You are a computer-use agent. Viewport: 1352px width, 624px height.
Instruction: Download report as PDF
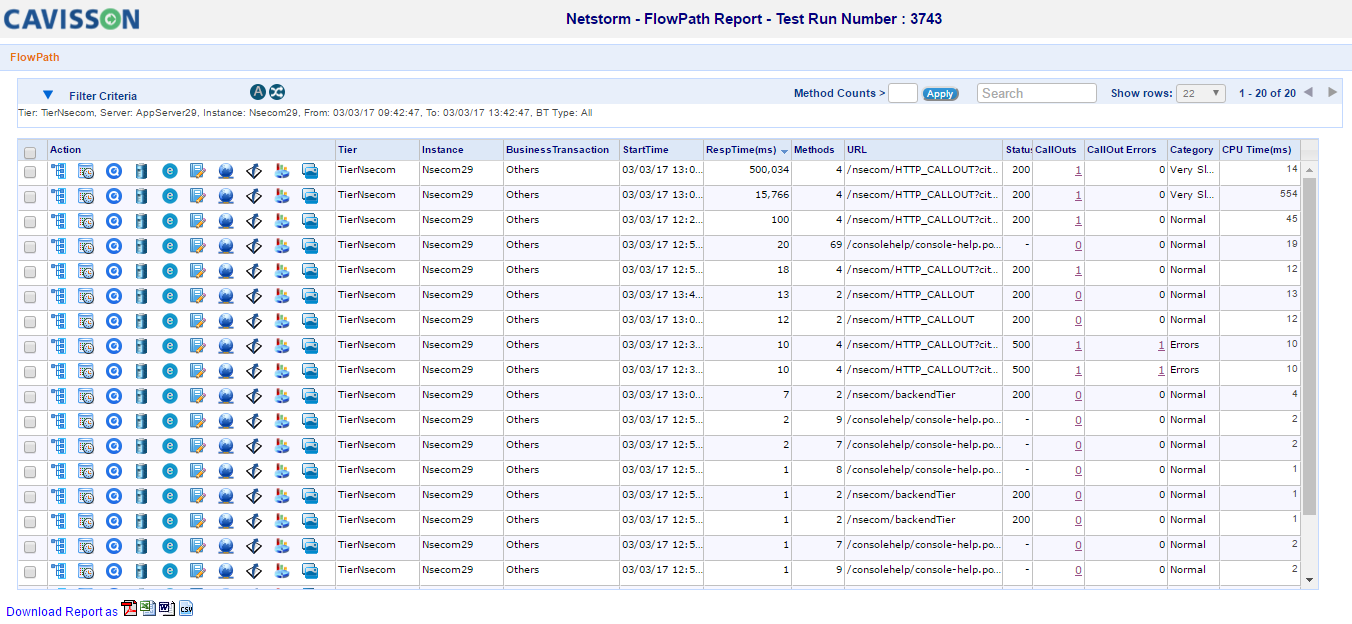(129, 608)
